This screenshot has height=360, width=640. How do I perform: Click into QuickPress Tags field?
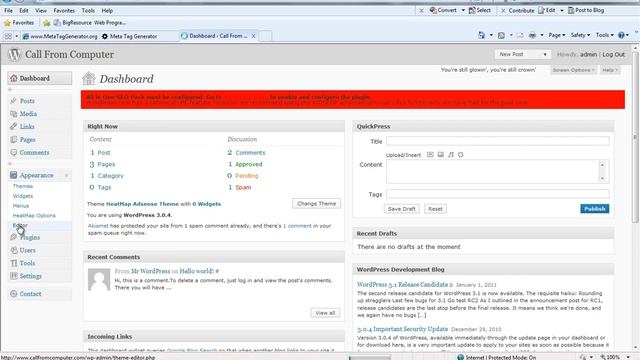(498, 194)
